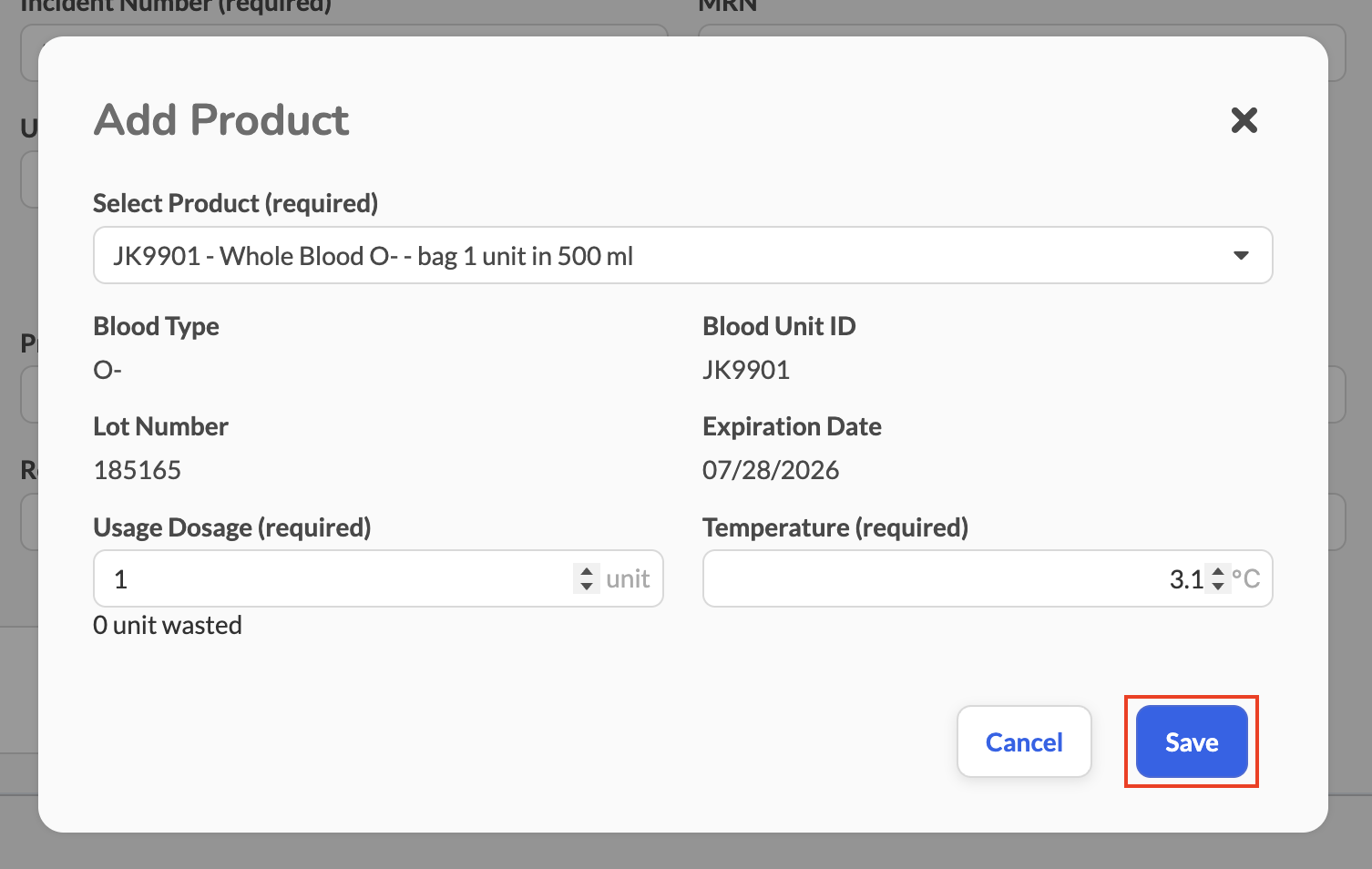Click the °C suffix in Temperature field
This screenshot has width=1372, height=869.
pyautogui.click(x=1245, y=578)
